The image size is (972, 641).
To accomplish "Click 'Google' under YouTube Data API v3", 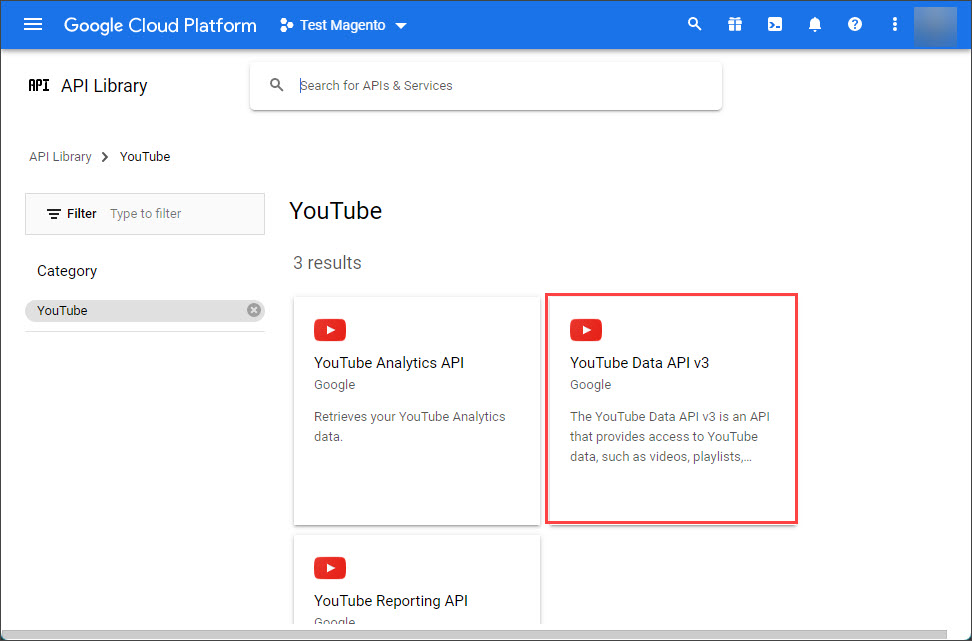I will coord(591,384).
